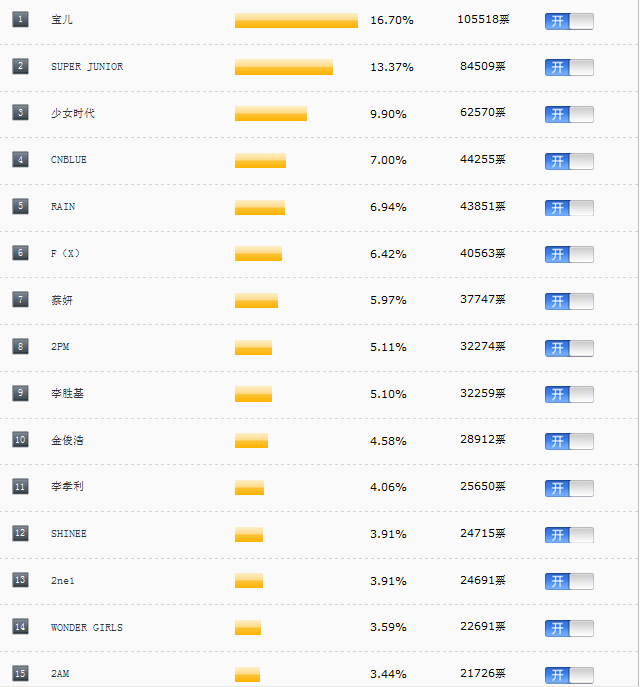Click the 6.42% percentage for F(X)
This screenshot has width=640, height=687.
(x=388, y=254)
